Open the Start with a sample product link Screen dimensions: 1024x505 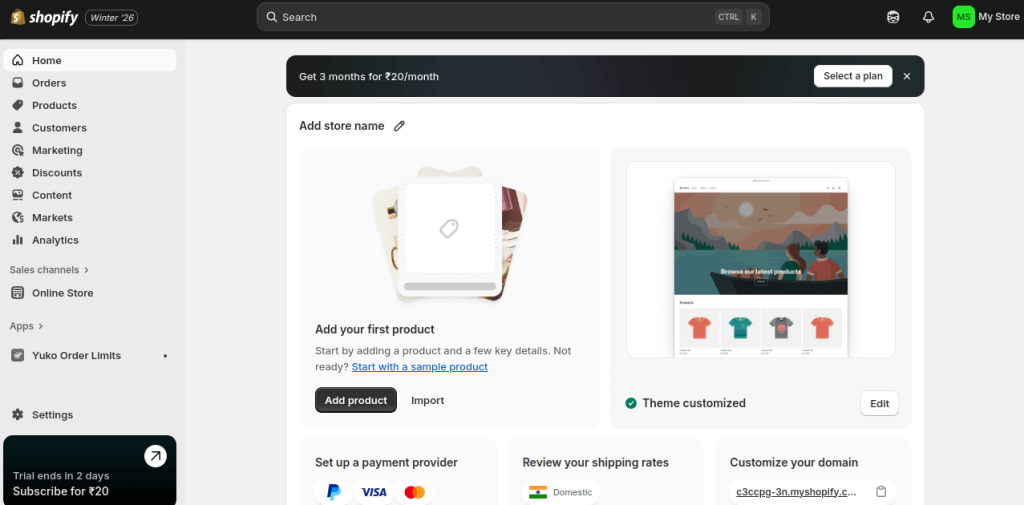(x=419, y=367)
